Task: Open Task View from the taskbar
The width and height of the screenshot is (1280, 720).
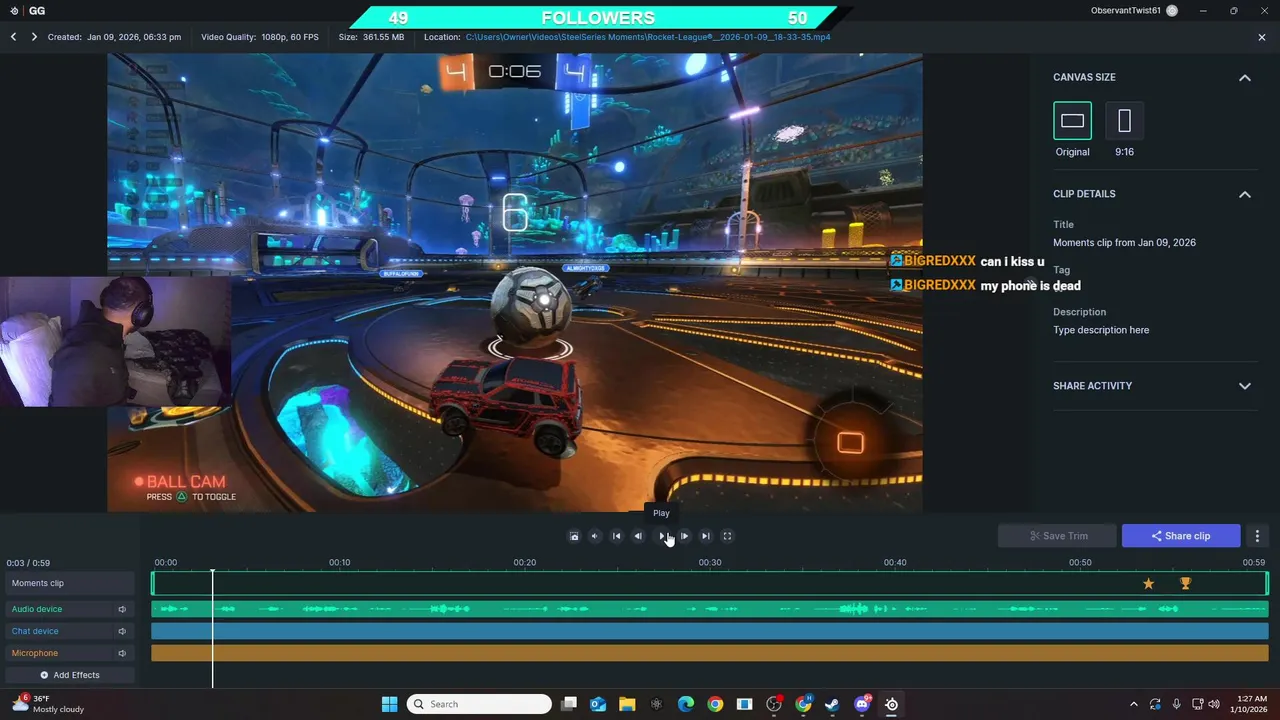Action: click(x=569, y=704)
